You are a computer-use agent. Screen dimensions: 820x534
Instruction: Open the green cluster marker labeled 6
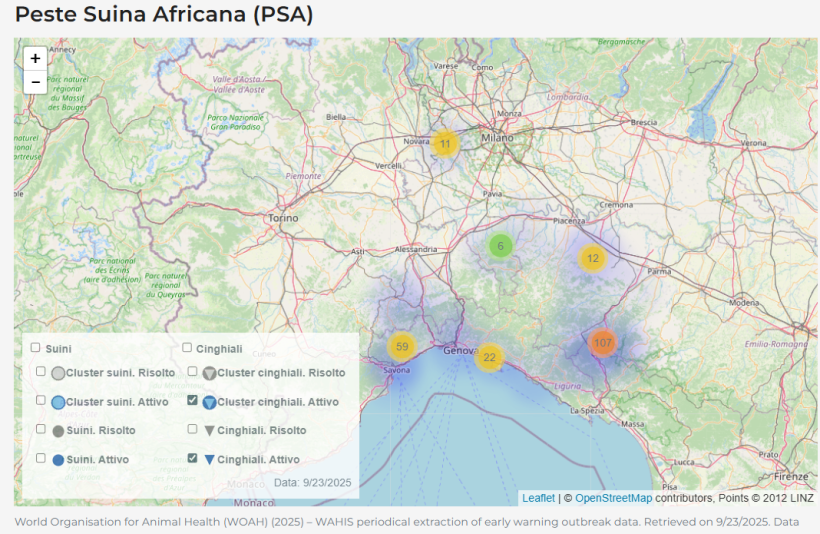[501, 246]
